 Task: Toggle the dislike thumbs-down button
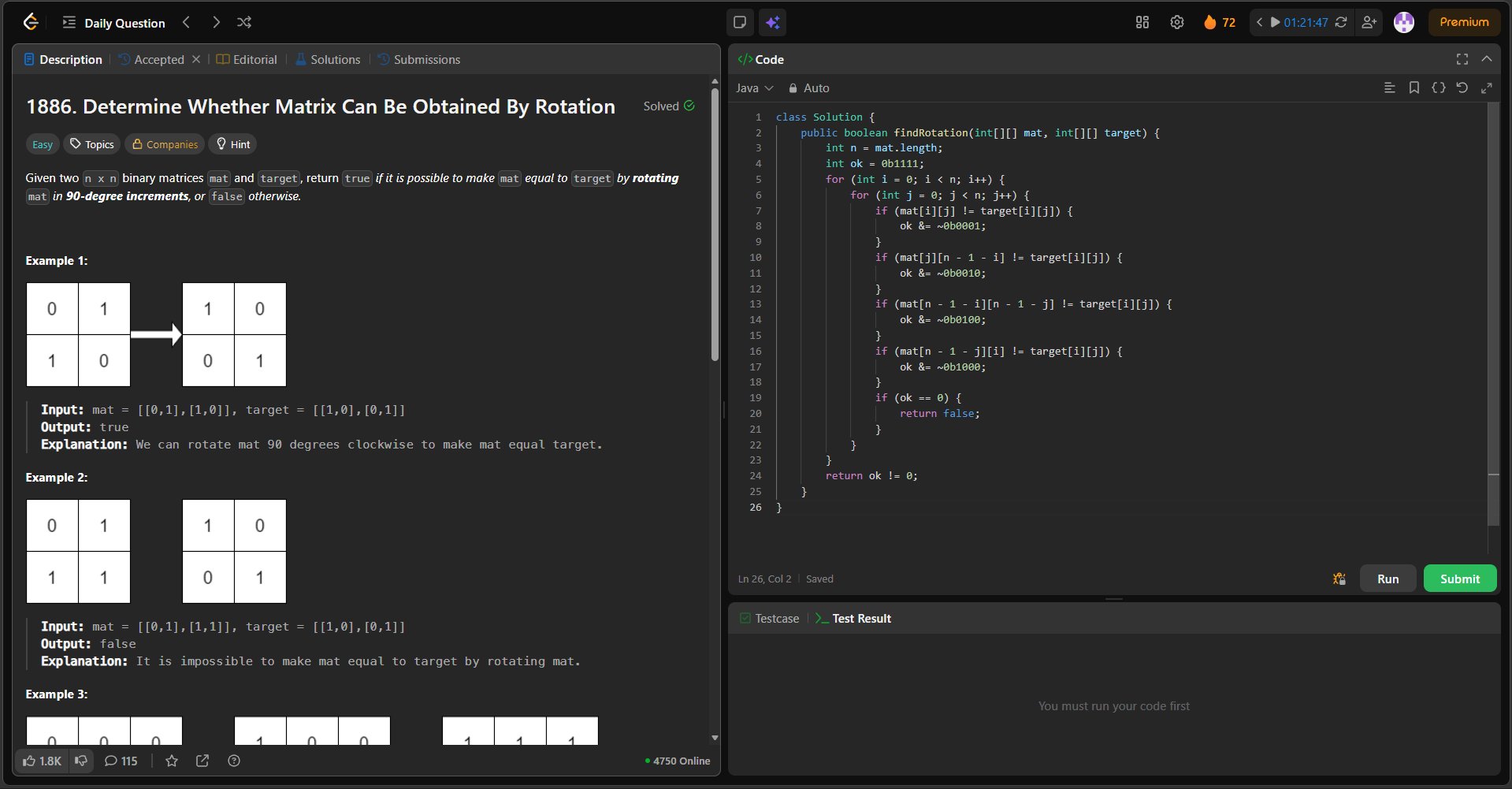pos(80,761)
